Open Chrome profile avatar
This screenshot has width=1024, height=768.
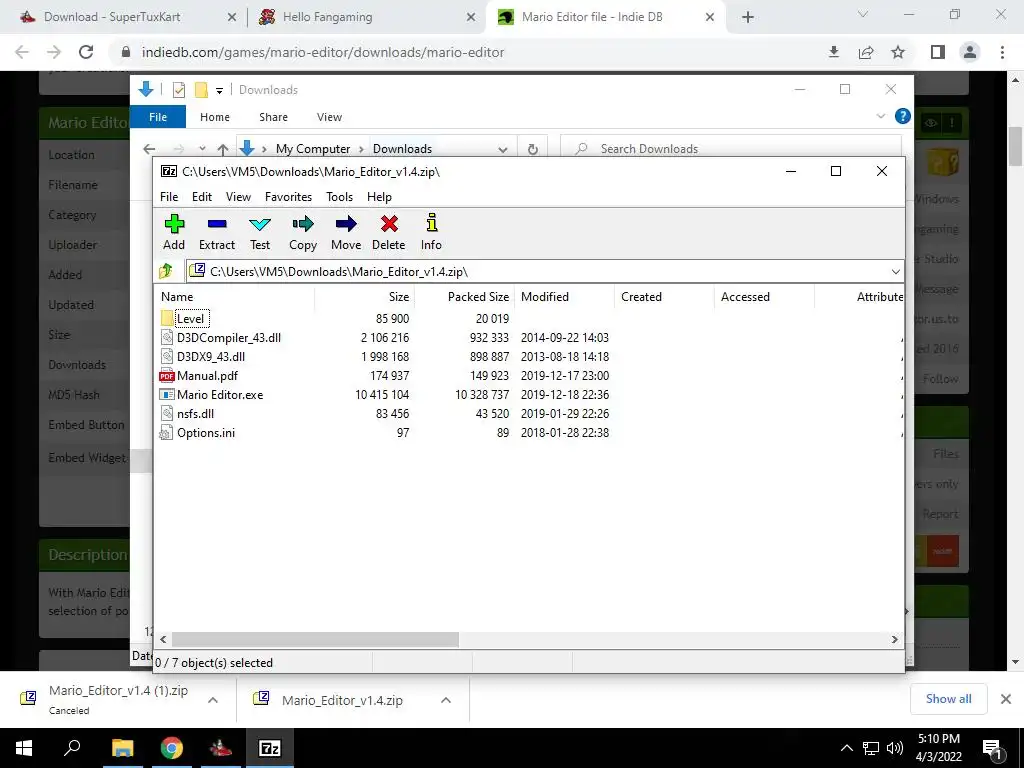970,52
